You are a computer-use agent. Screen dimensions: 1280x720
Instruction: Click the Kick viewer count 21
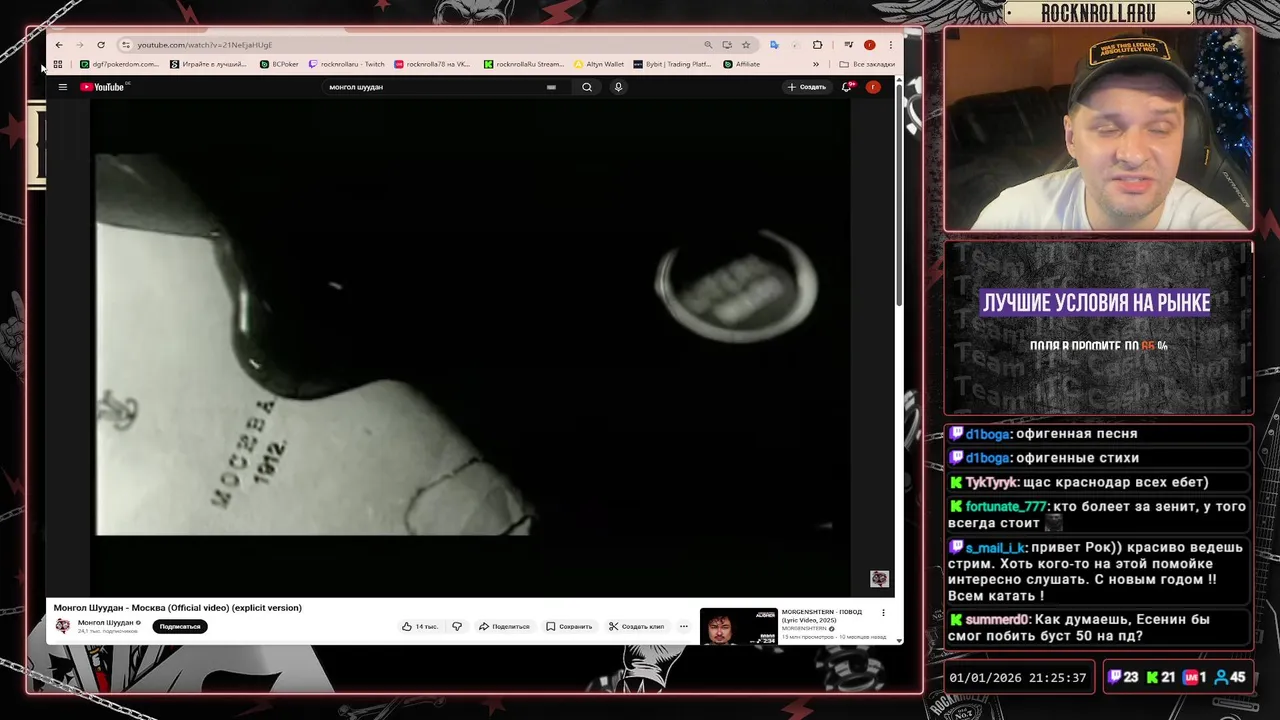(x=1160, y=677)
